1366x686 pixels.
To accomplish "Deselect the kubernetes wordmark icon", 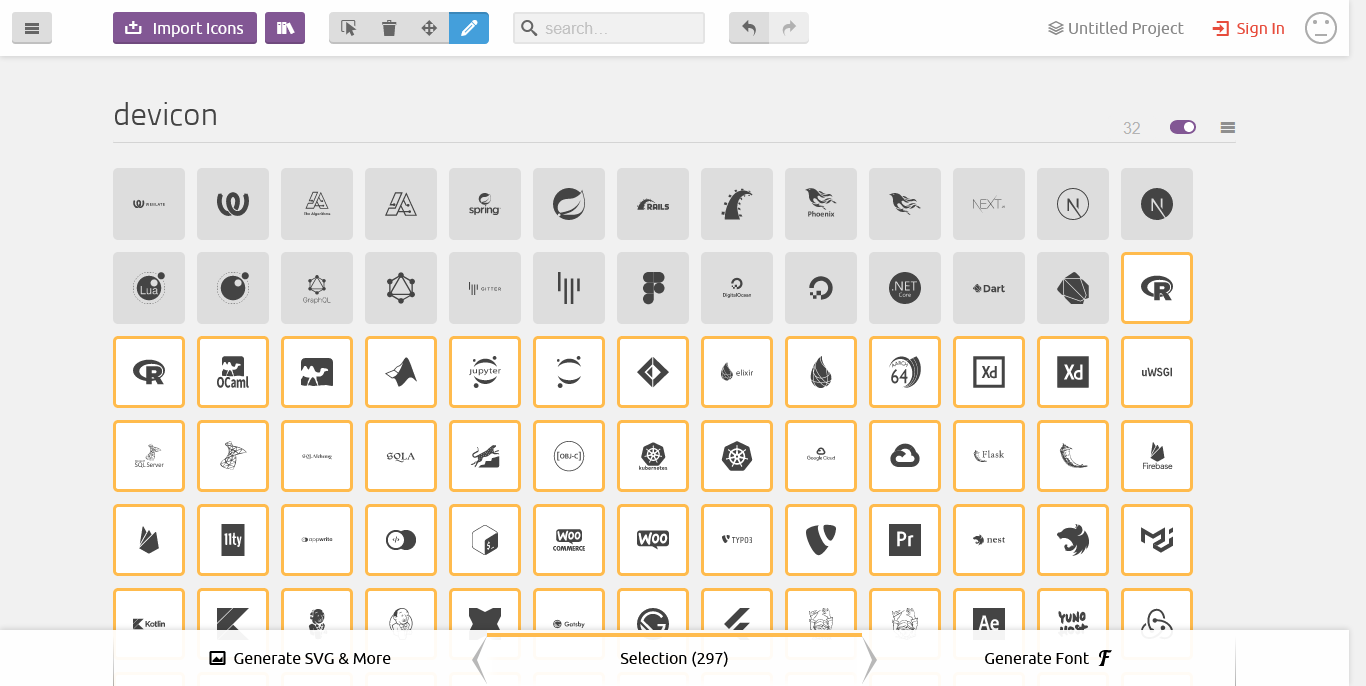I will pyautogui.click(x=653, y=456).
